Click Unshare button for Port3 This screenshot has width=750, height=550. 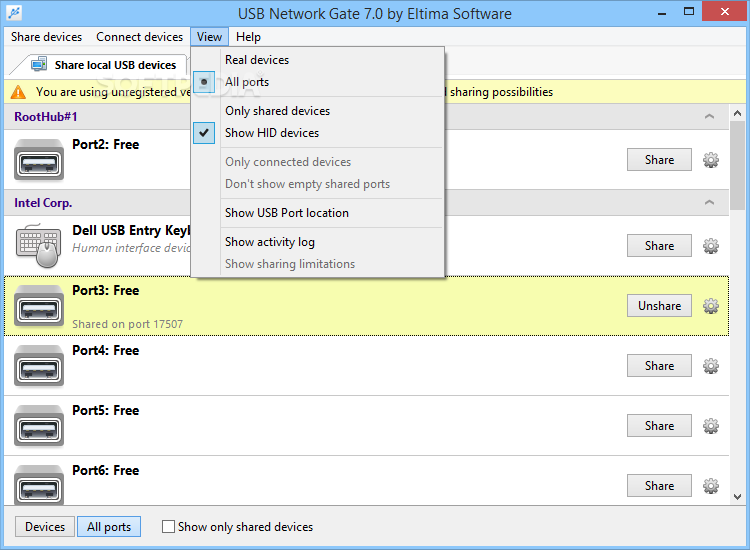(659, 306)
